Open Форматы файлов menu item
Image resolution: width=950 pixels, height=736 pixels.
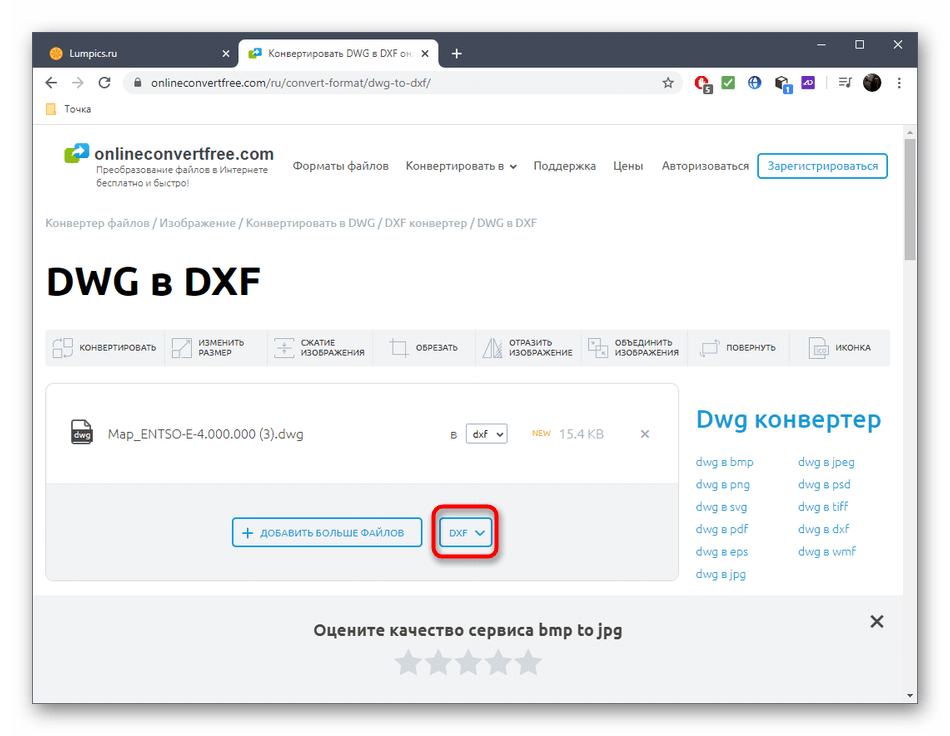point(340,166)
